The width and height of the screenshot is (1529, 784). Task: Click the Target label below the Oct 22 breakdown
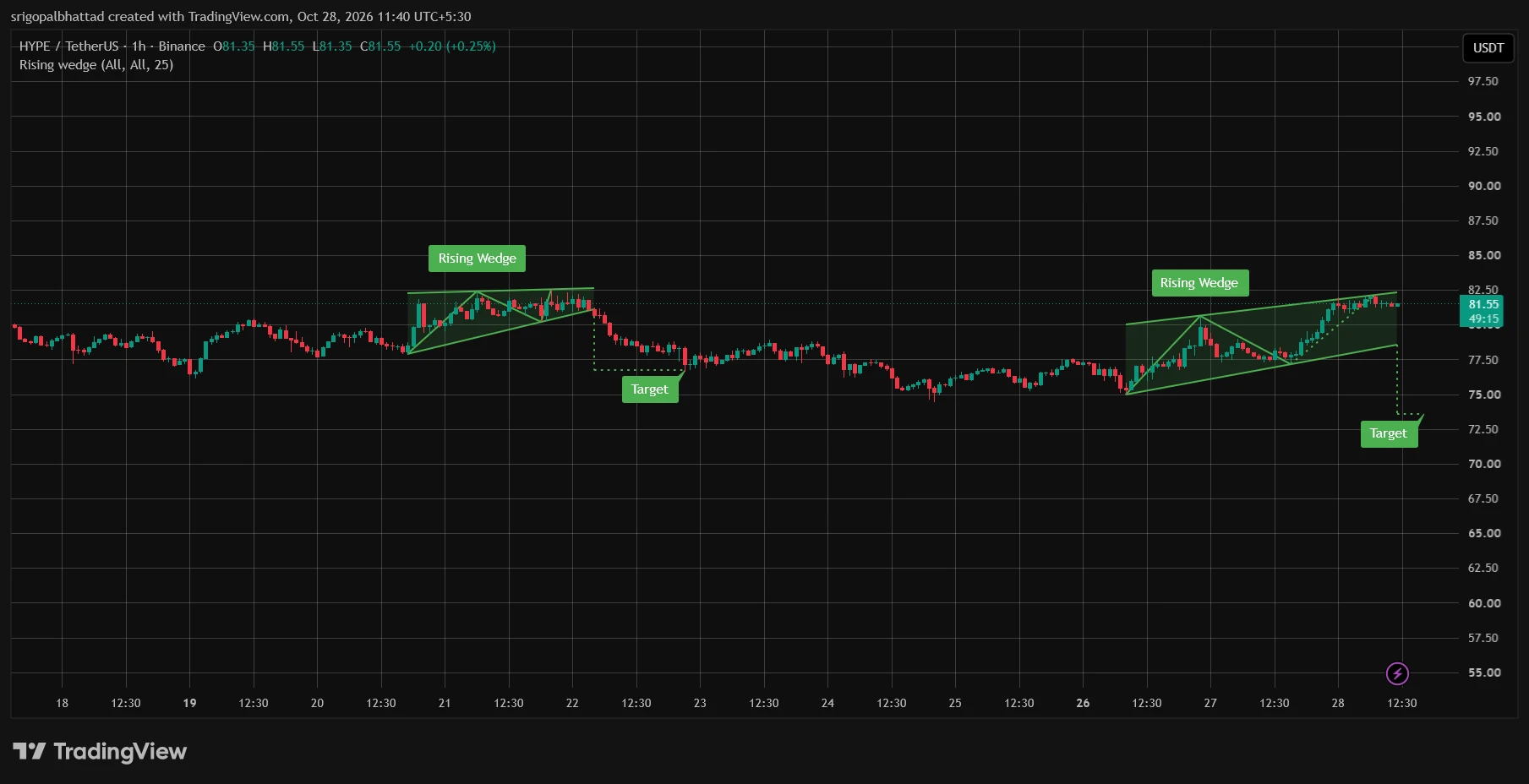click(x=650, y=389)
